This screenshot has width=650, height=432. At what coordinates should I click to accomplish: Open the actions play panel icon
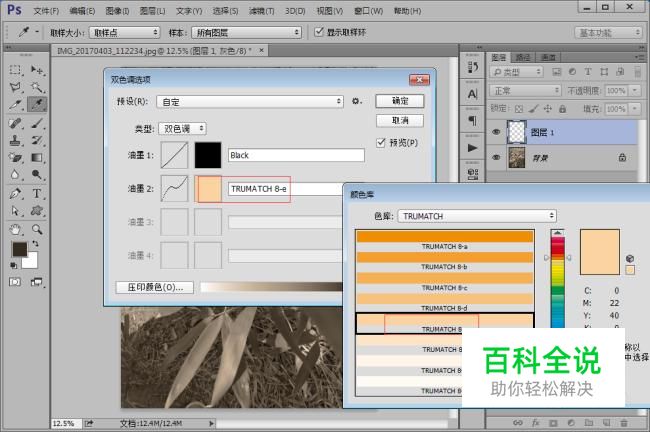472,148
